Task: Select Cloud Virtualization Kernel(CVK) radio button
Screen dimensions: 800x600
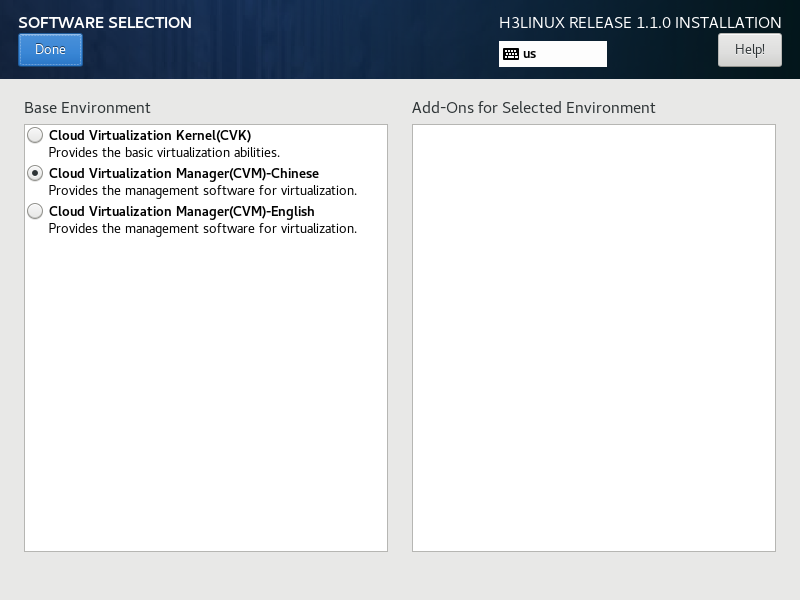Action: point(35,135)
